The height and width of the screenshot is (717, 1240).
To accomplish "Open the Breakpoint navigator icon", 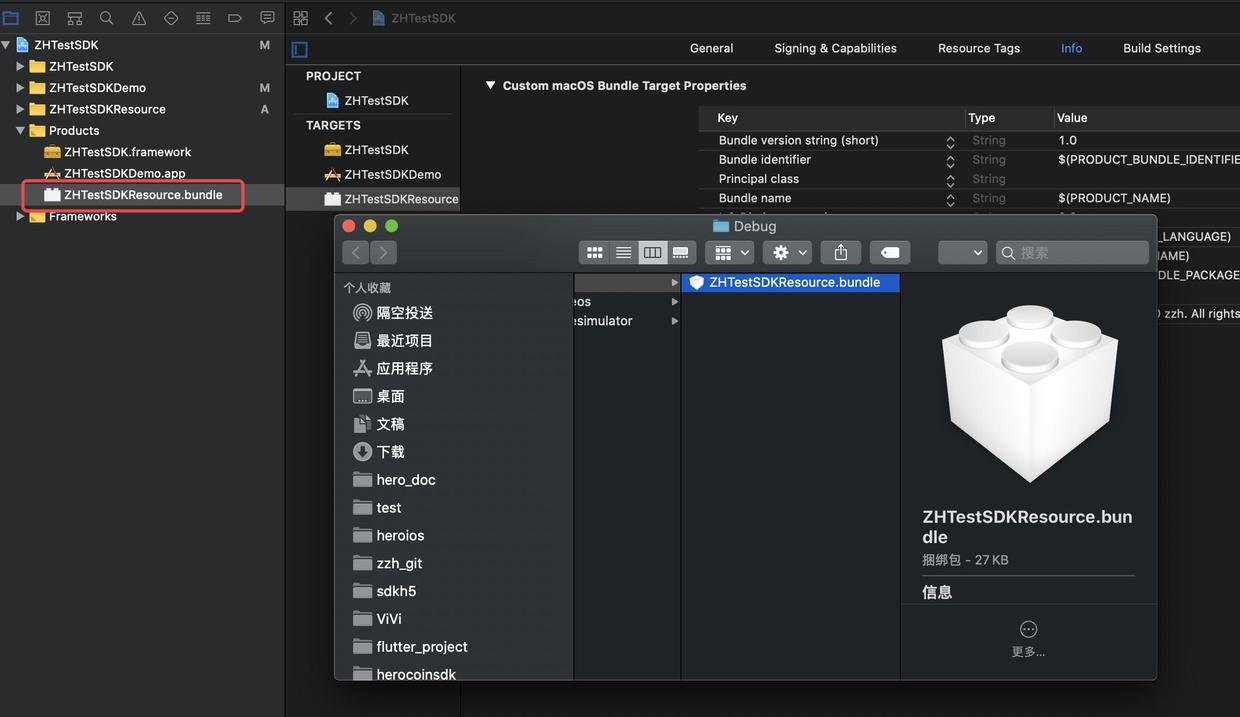I will 235,18.
